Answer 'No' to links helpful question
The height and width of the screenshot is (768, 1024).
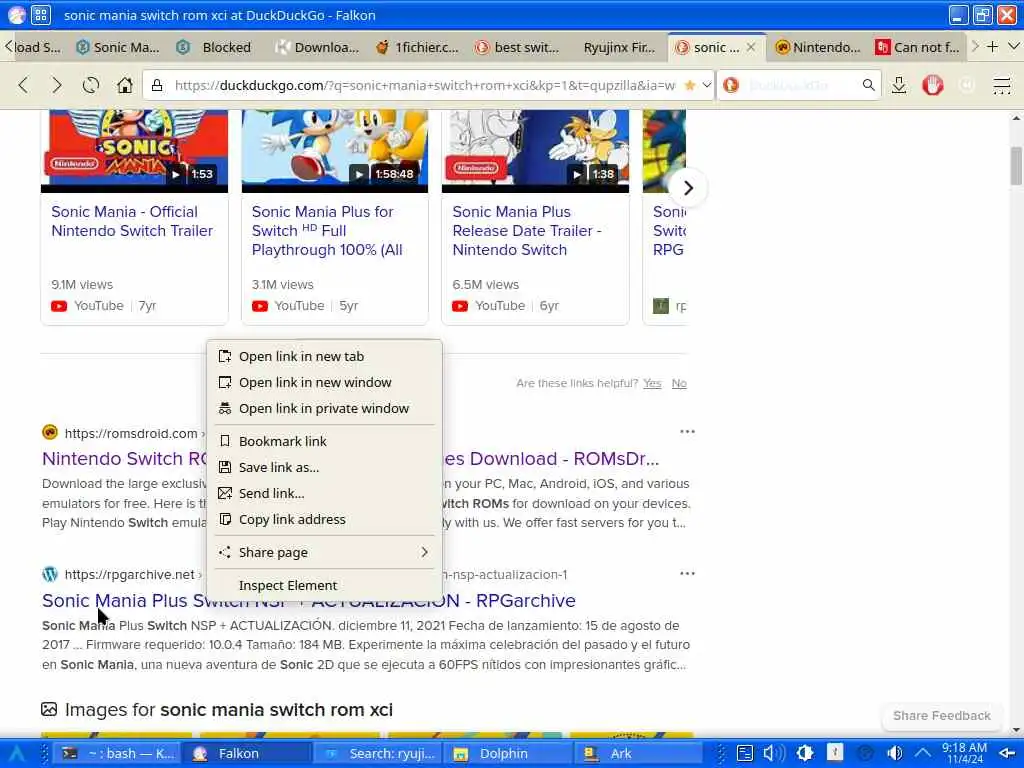679,383
